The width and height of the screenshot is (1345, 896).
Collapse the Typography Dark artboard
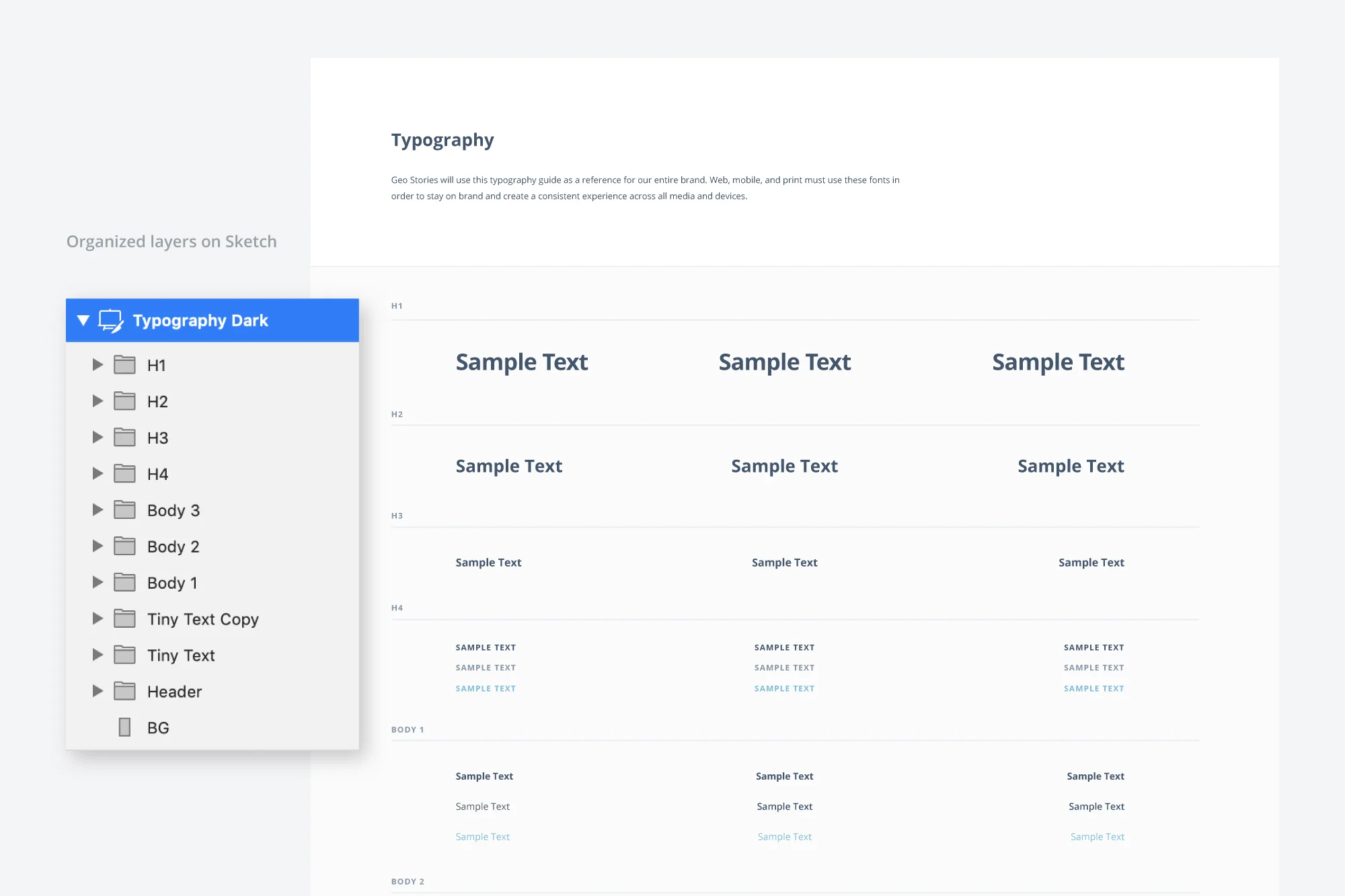[83, 321]
